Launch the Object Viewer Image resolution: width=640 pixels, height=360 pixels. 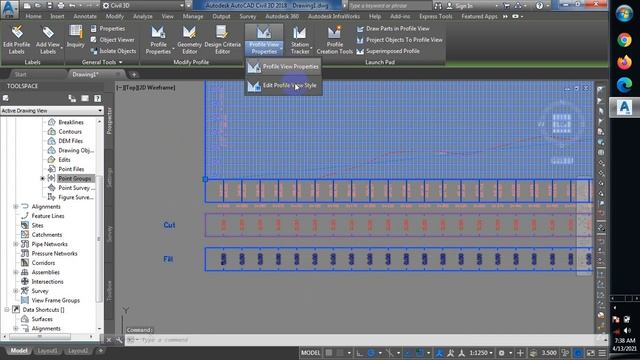112,40
